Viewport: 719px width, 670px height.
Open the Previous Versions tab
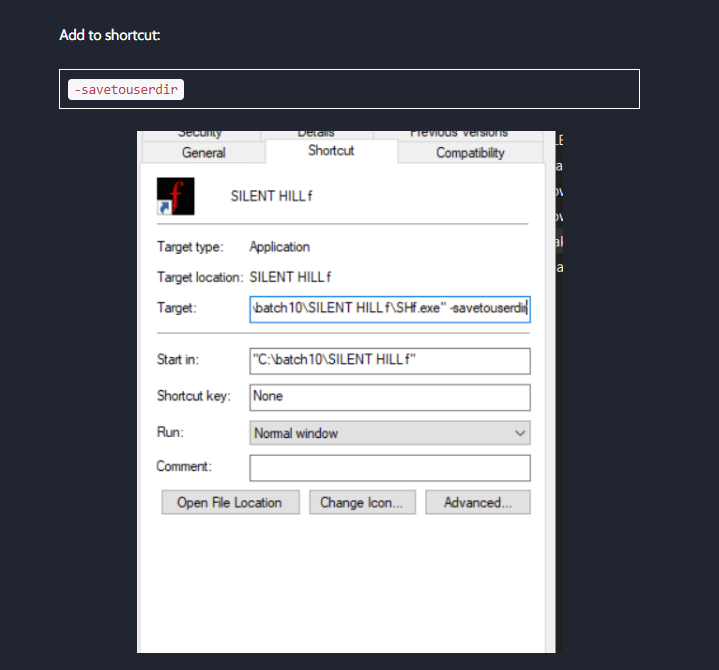(x=459, y=135)
